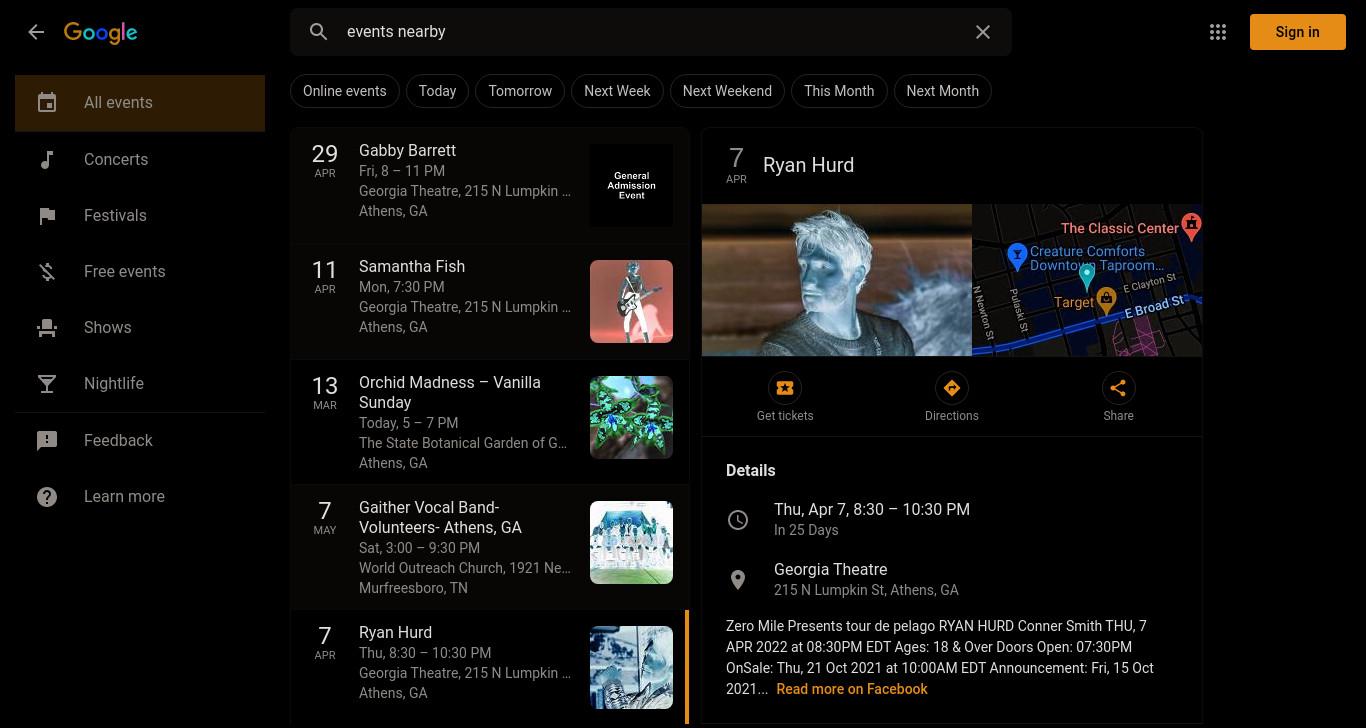Open All events in sidebar
1366x728 pixels.
click(140, 103)
